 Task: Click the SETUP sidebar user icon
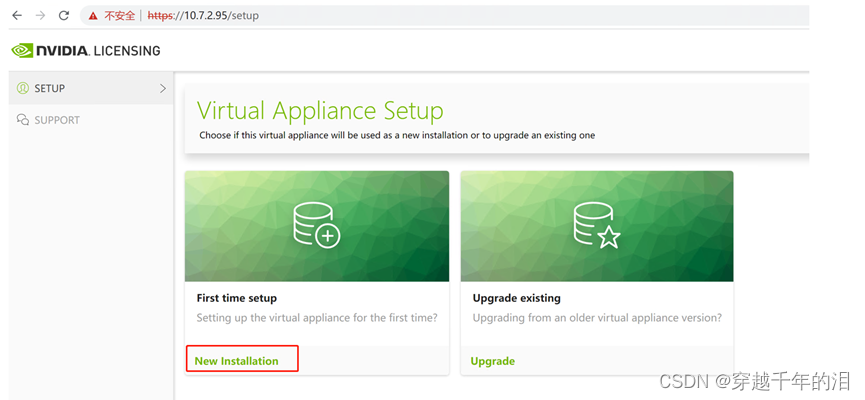23,88
